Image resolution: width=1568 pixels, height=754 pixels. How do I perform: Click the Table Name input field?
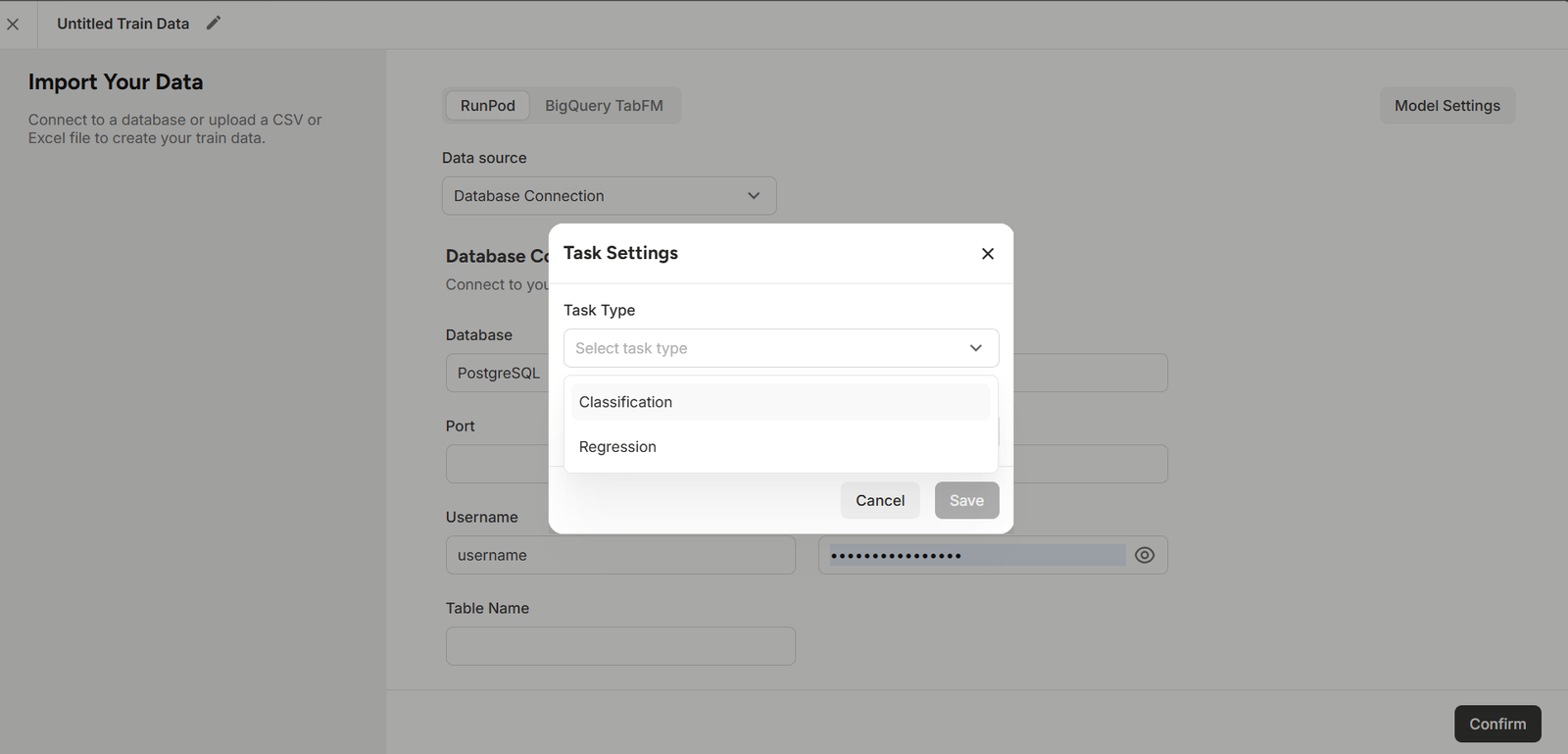click(620, 646)
